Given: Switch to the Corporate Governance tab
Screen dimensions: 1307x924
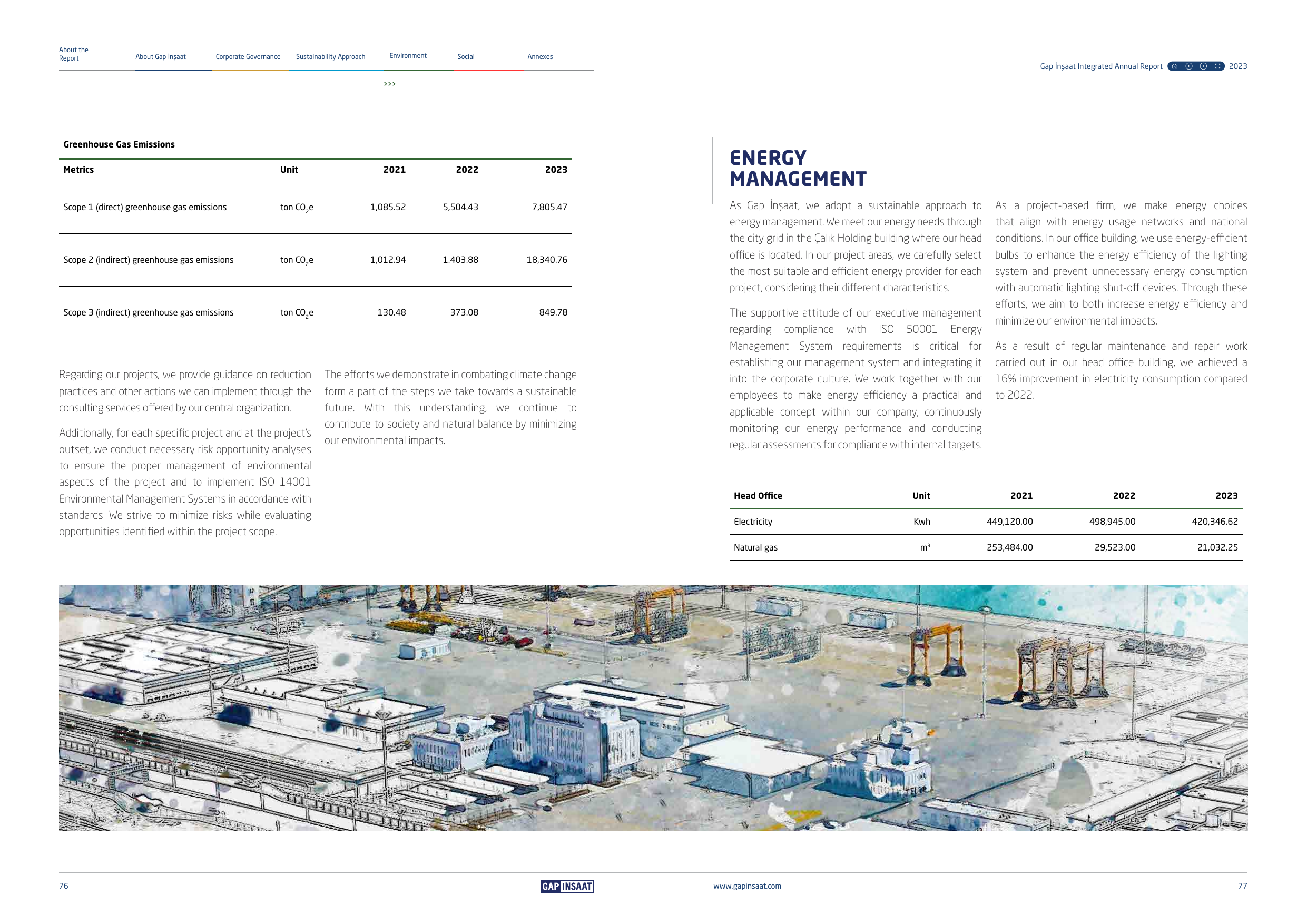Looking at the screenshot, I should 248,56.
